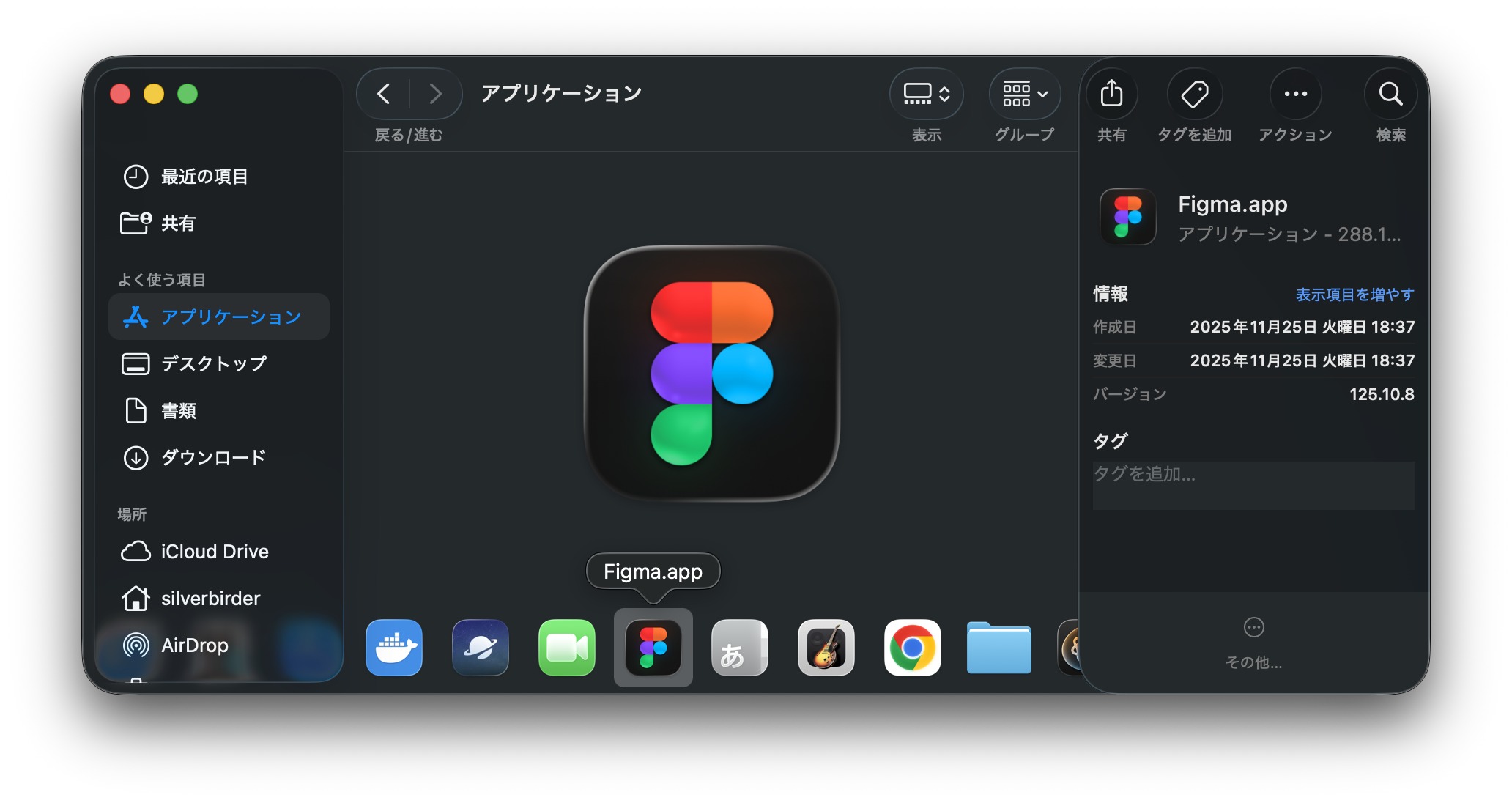1512x803 pixels.
Task: Open the 共有 share icon in the preview pane
Action: [x=1112, y=94]
